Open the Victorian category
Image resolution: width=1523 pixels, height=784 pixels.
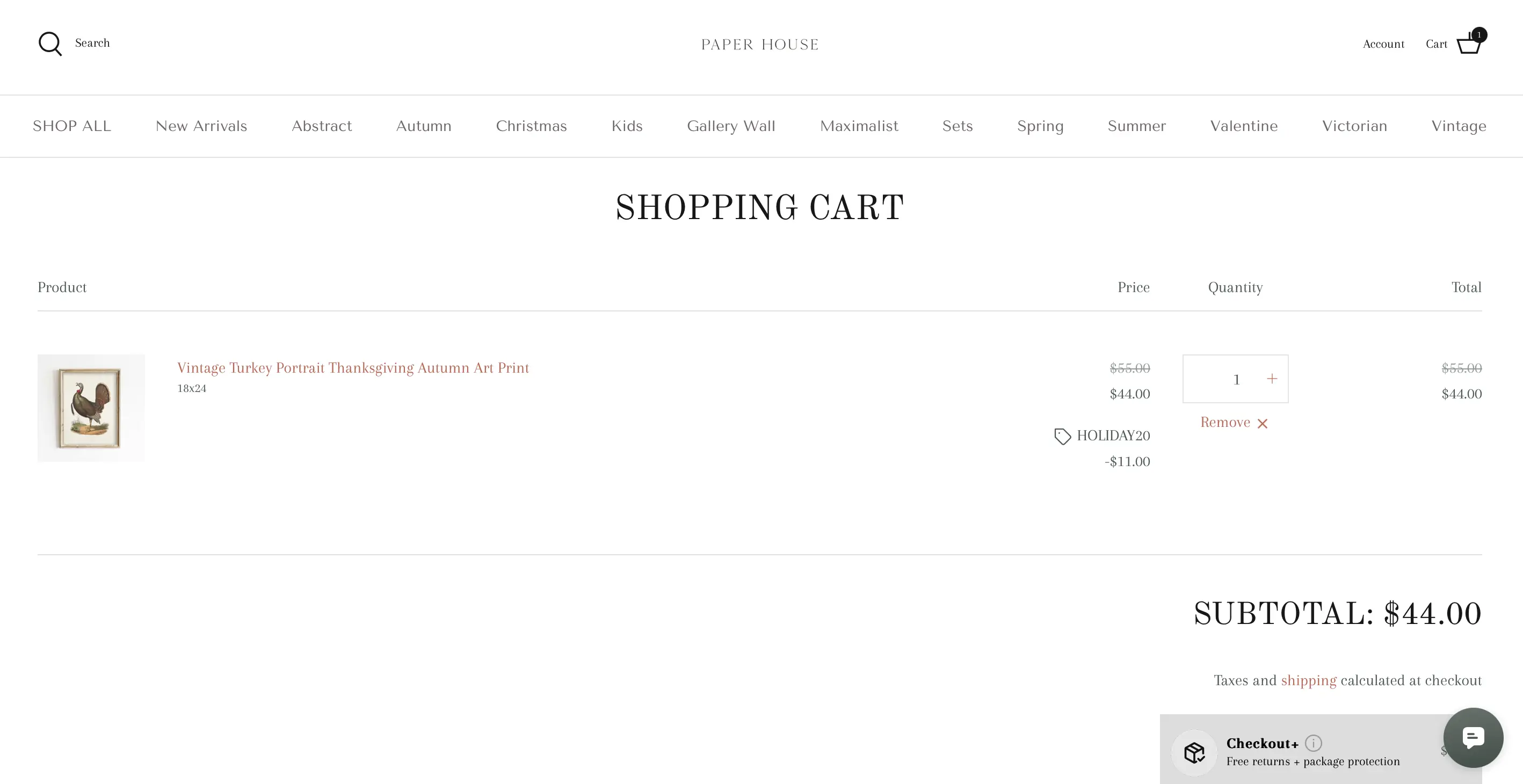point(1354,126)
